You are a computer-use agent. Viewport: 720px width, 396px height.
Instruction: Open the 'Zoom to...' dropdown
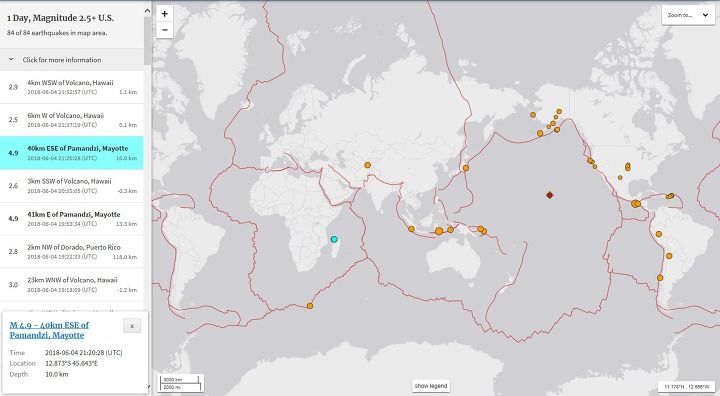click(687, 15)
